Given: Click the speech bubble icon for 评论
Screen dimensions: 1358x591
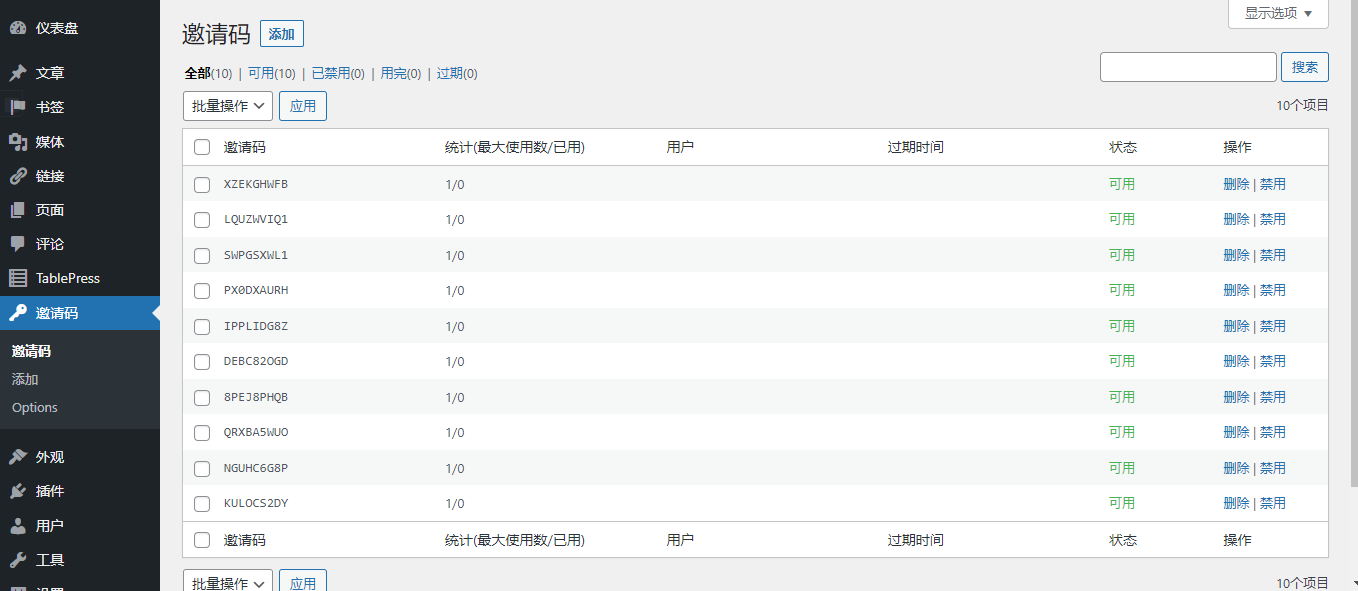Looking at the screenshot, I should (x=18, y=244).
